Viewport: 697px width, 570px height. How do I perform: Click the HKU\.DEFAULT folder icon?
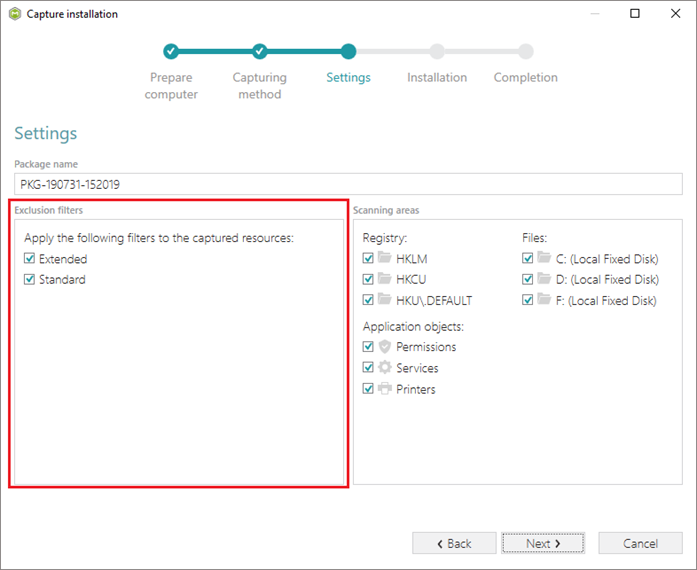coord(385,299)
